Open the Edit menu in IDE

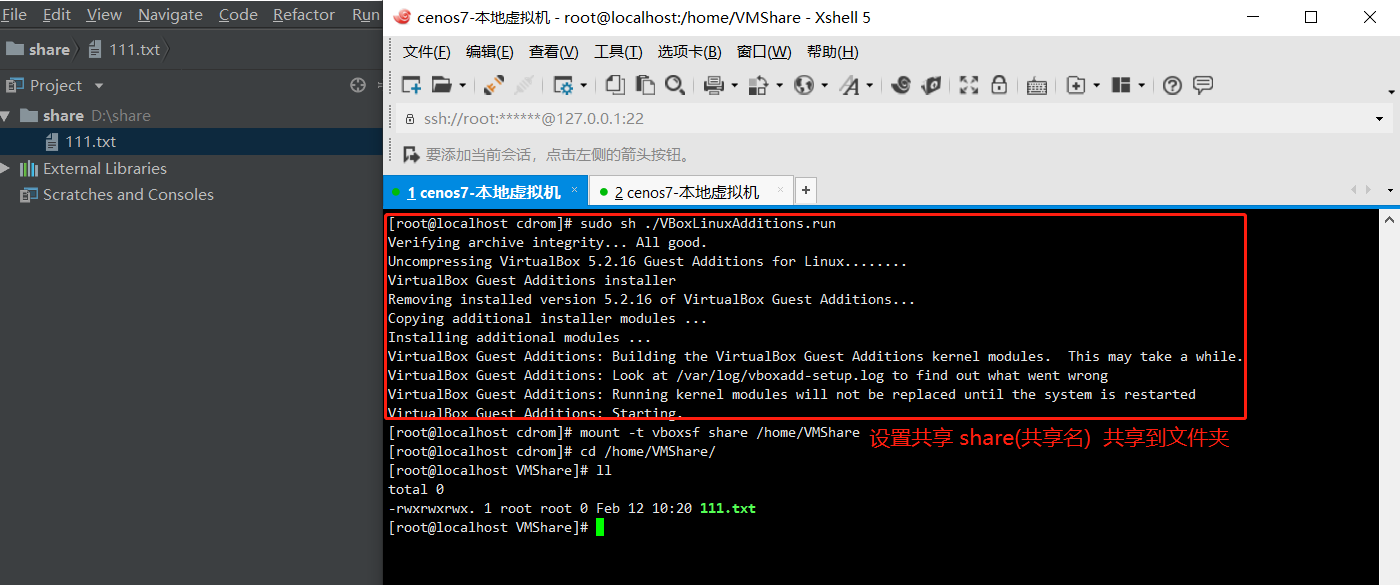point(57,15)
